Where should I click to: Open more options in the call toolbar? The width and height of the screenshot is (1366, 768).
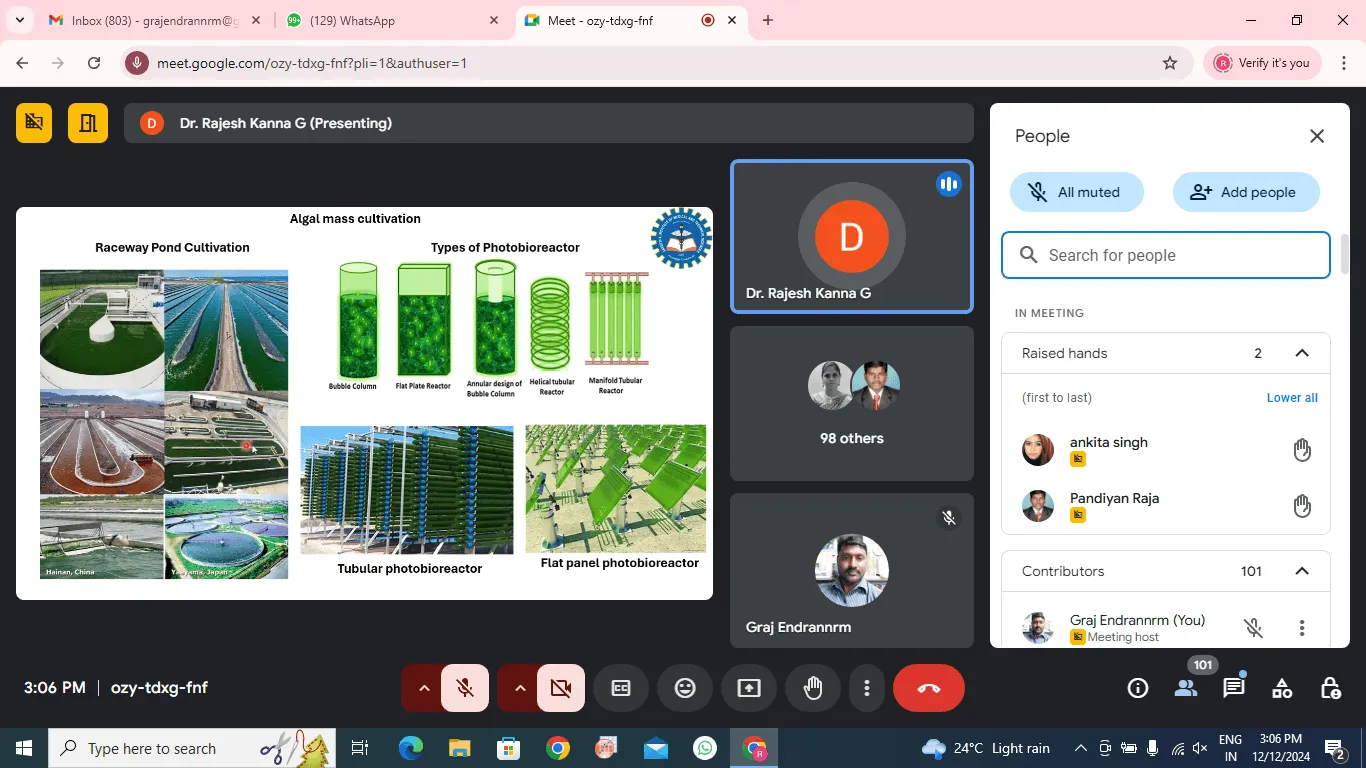[x=867, y=688]
